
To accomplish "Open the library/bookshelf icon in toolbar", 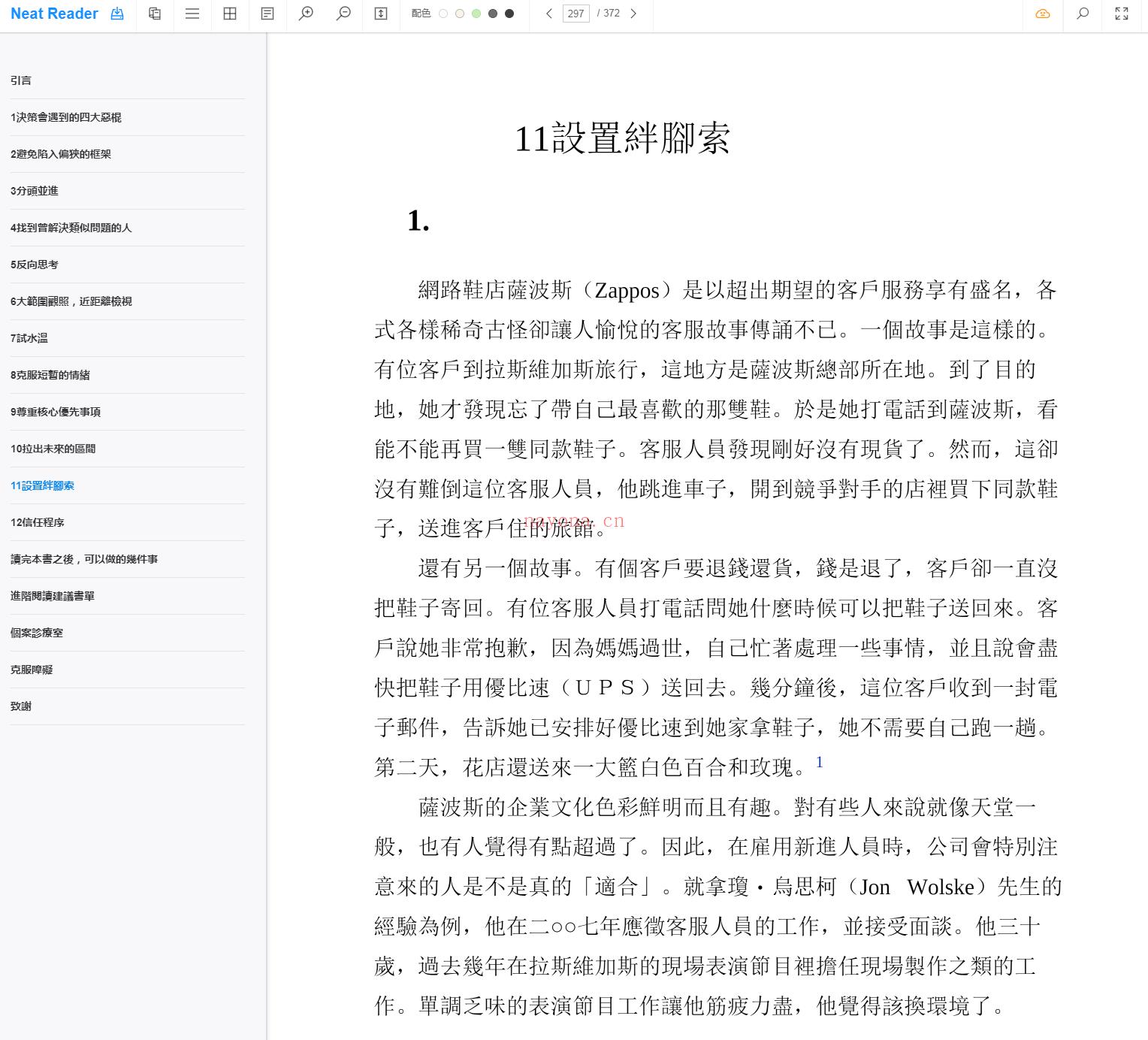I will (x=155, y=14).
